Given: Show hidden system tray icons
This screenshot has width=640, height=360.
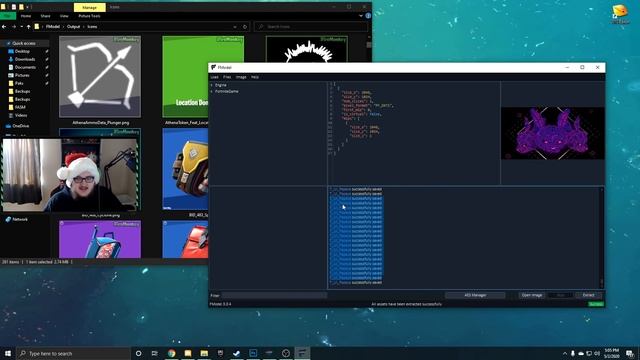Looking at the screenshot, I should coord(565,353).
